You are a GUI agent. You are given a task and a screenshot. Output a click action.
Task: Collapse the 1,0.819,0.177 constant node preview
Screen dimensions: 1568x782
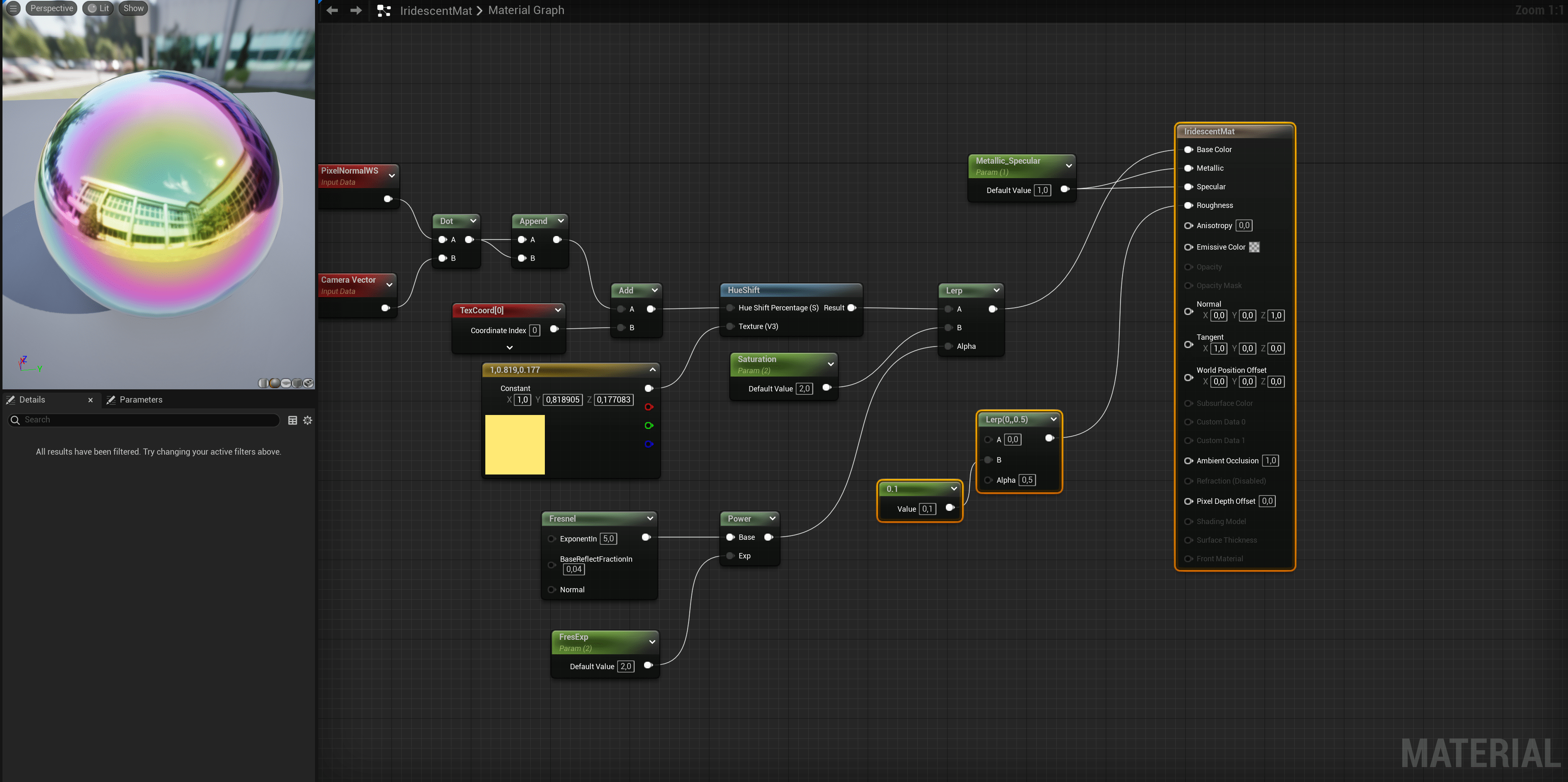(652, 370)
